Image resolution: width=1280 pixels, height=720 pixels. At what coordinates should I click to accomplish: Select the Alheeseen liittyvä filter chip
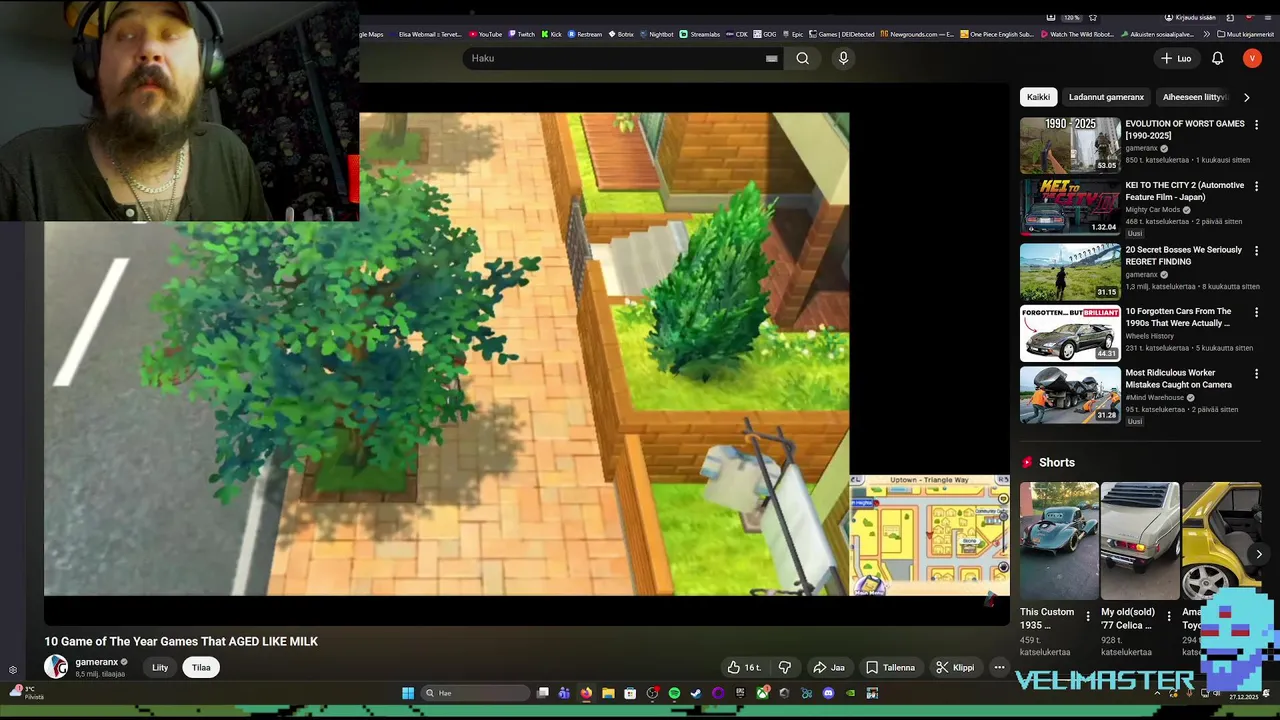coord(1195,97)
